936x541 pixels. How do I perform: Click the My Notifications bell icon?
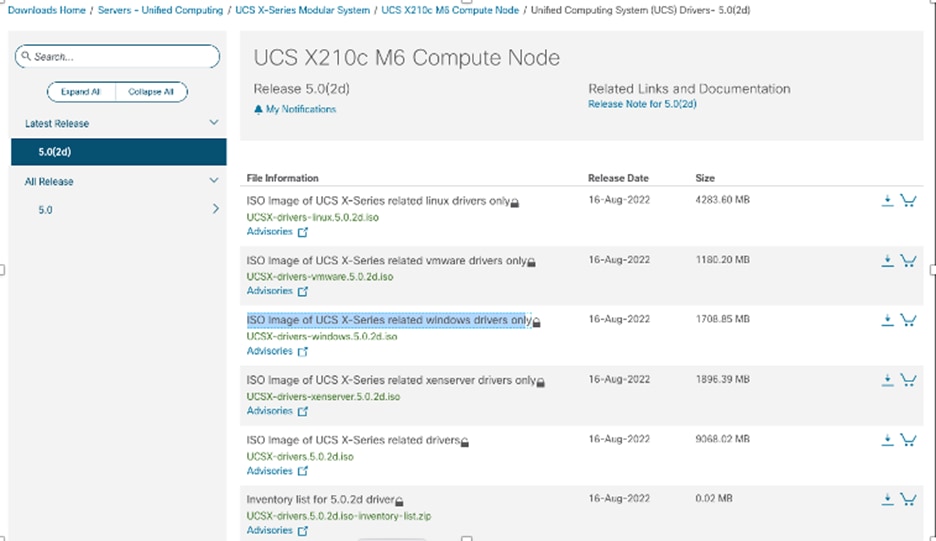point(258,109)
